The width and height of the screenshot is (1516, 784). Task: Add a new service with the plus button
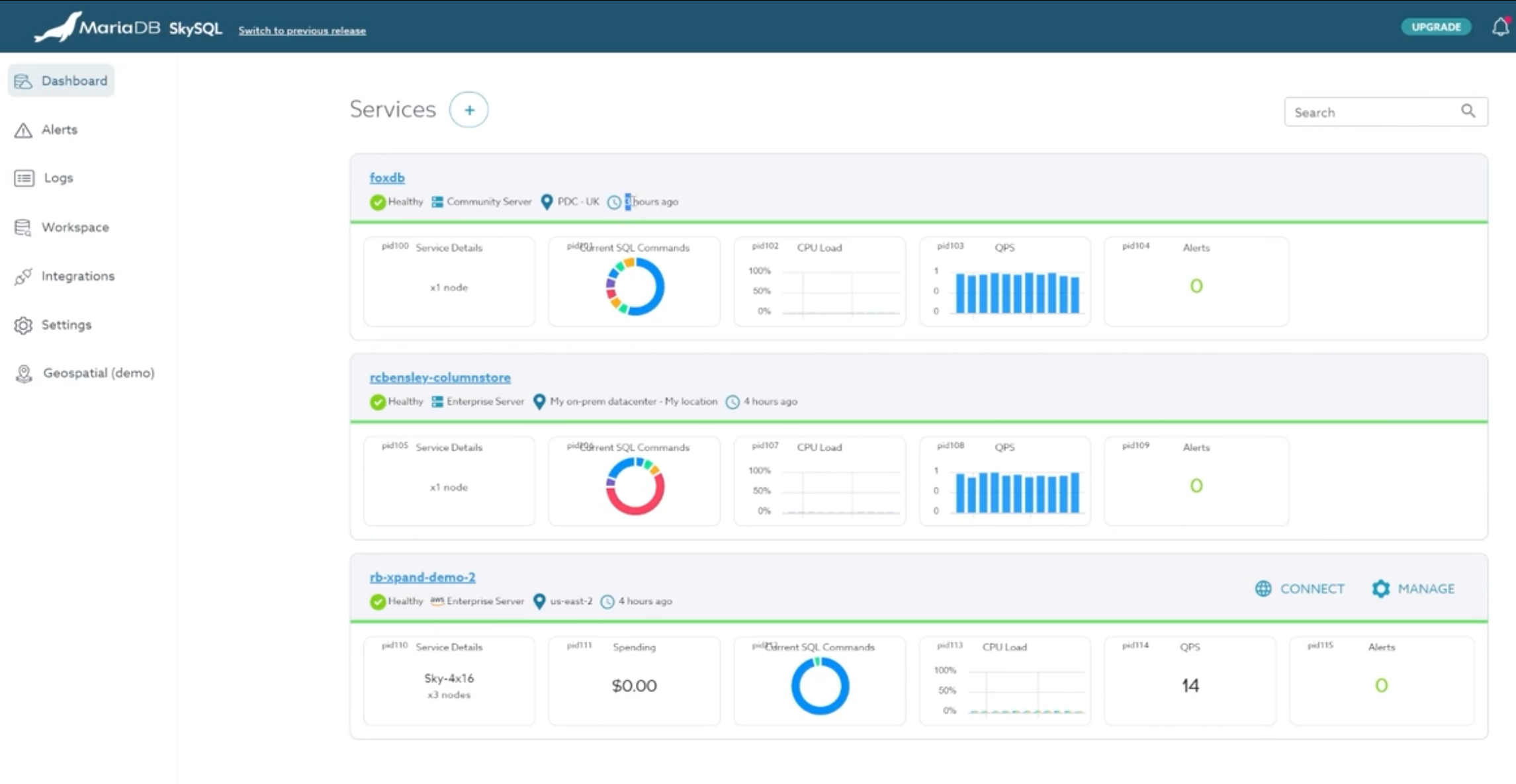tap(468, 109)
